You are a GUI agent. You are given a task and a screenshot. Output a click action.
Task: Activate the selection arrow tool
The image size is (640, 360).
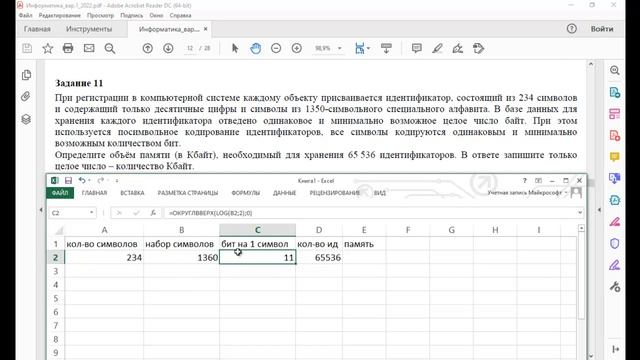(x=235, y=48)
